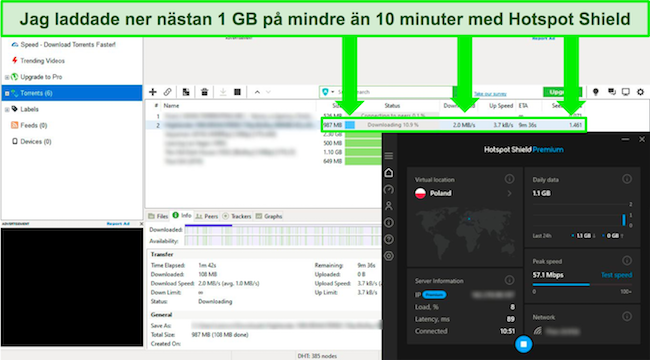This screenshot has height=360, width=650.
Task: Open the Take our survey link
Action: 490,94
